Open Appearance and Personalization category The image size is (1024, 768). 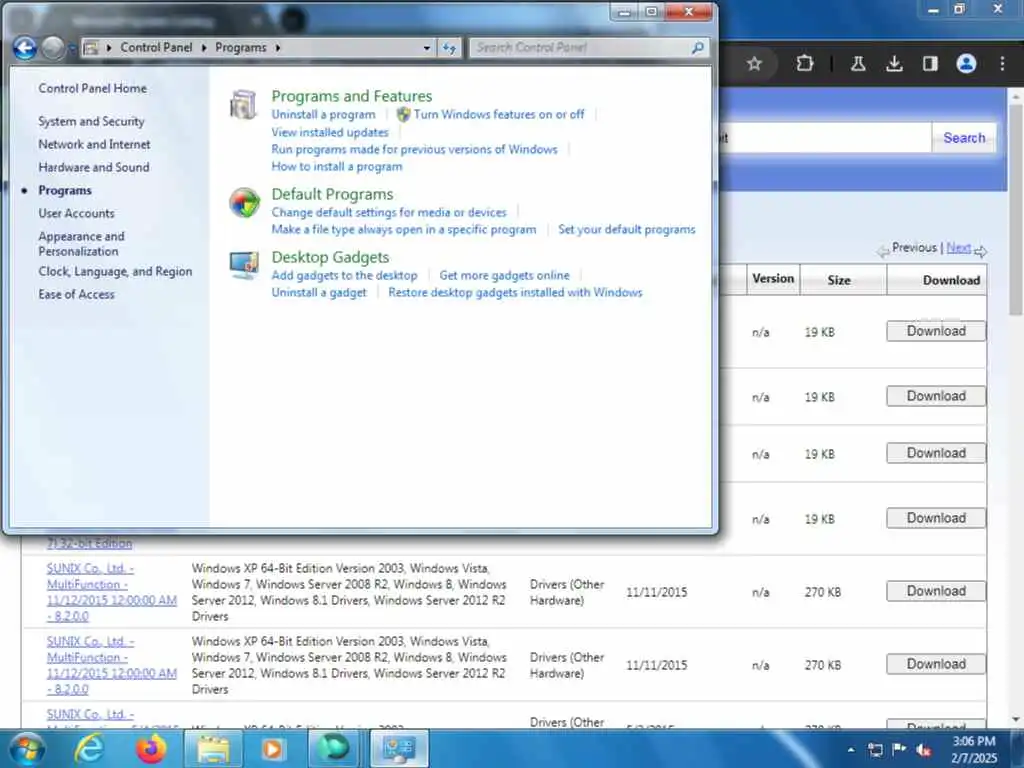[x=81, y=244]
